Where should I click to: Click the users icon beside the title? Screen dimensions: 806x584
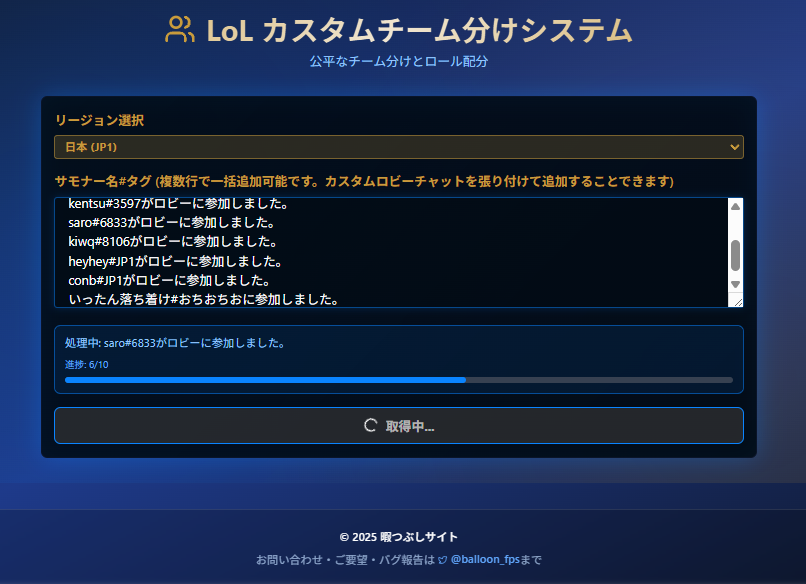coord(180,29)
